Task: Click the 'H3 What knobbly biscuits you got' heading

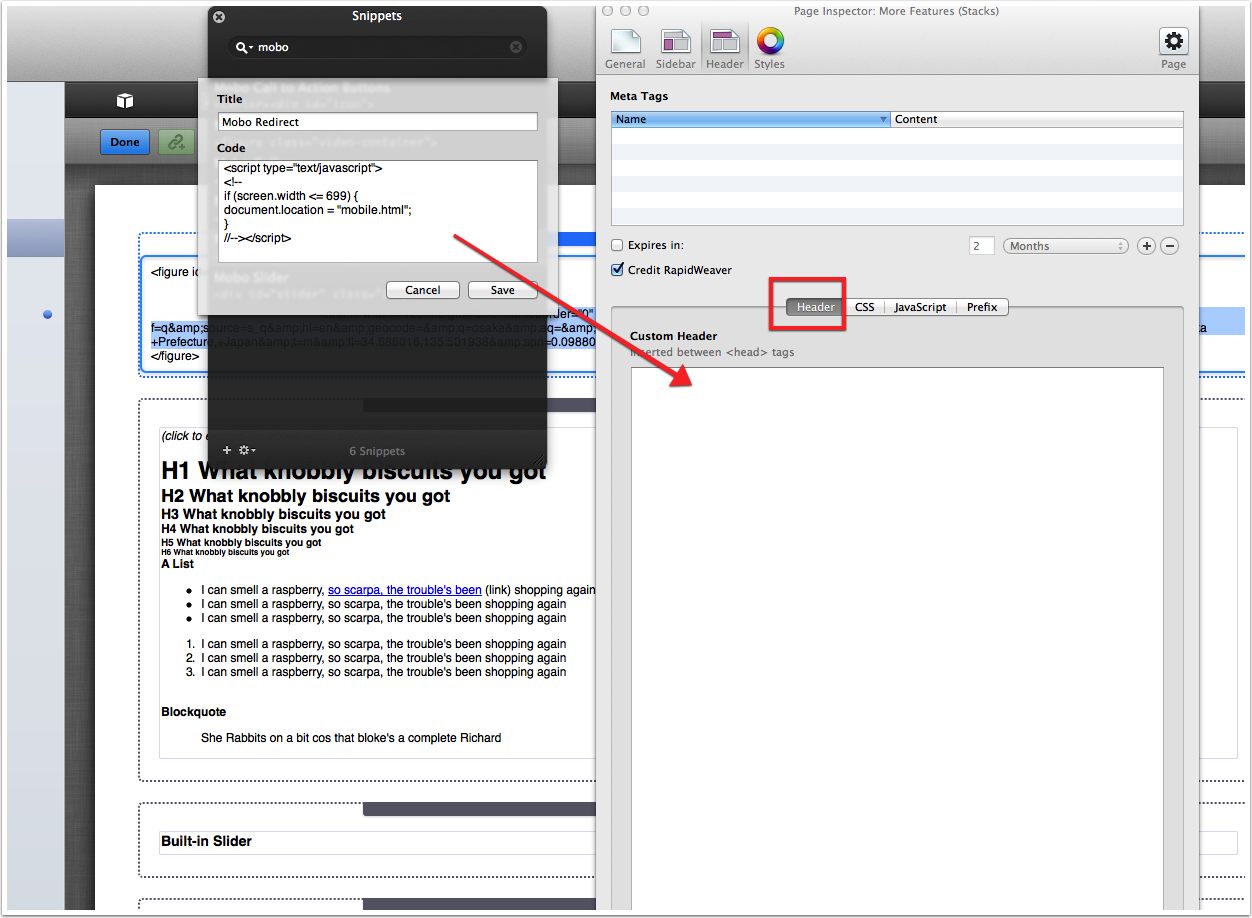Action: pos(274,514)
